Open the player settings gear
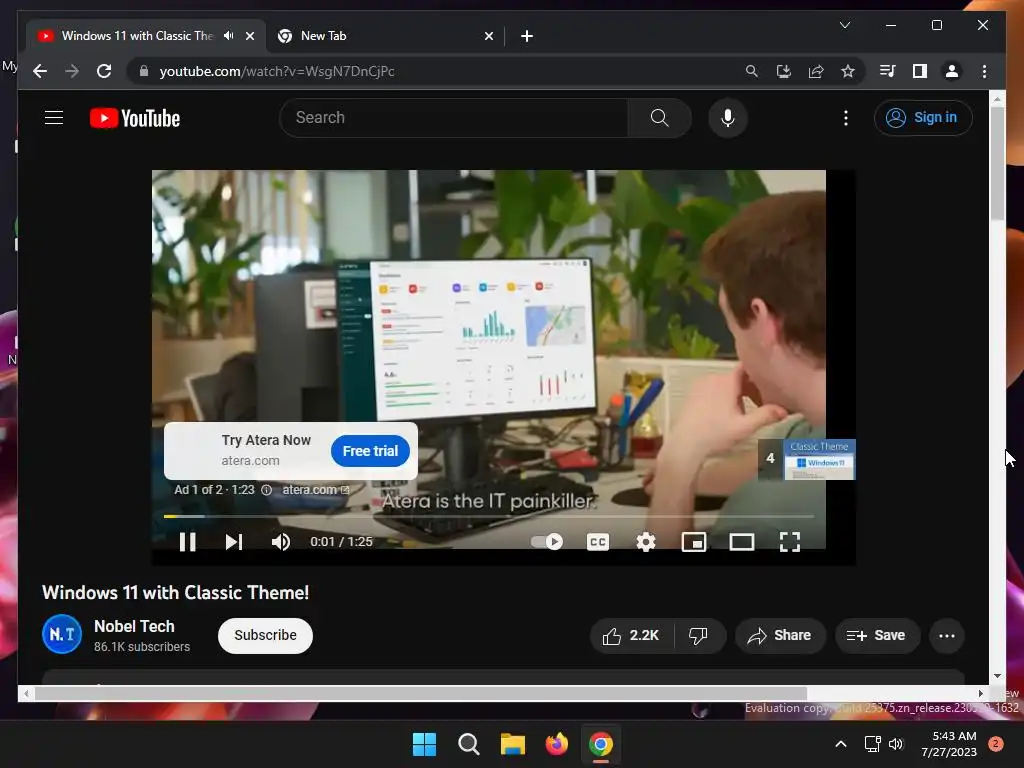The image size is (1024, 768). click(x=646, y=541)
